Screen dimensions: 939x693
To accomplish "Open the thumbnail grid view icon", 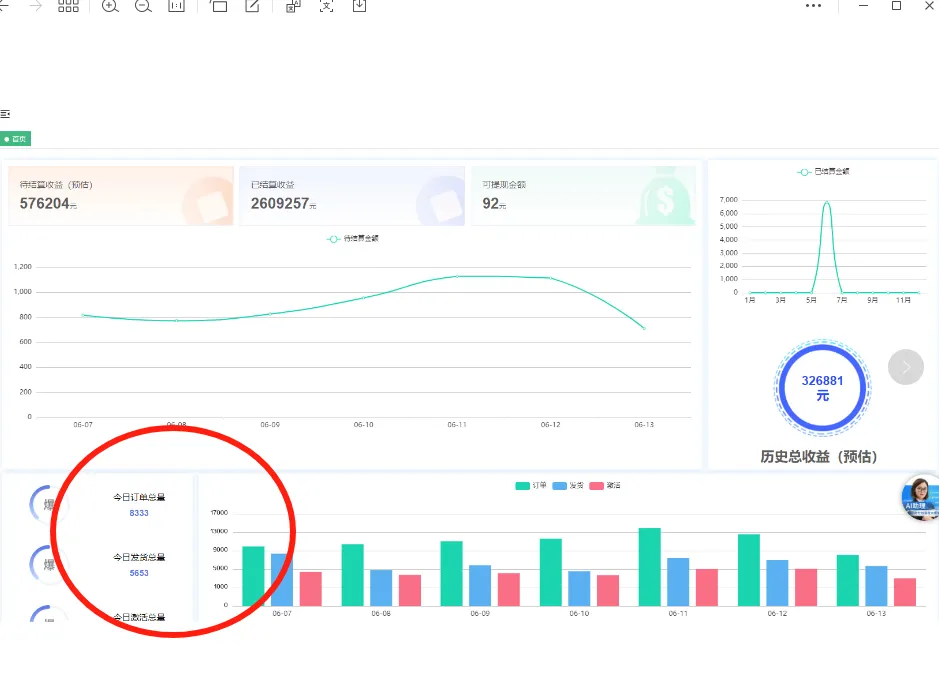I will coord(68,6).
